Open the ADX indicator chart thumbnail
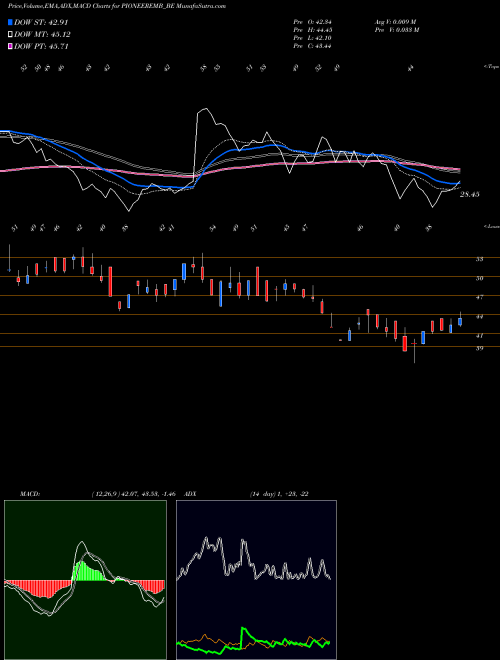Screen dimensions: 500x660 256,580
